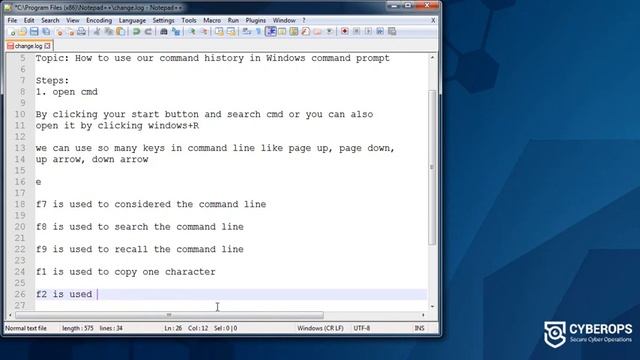Open the Window menu
The image size is (640, 360).
pos(284,20)
